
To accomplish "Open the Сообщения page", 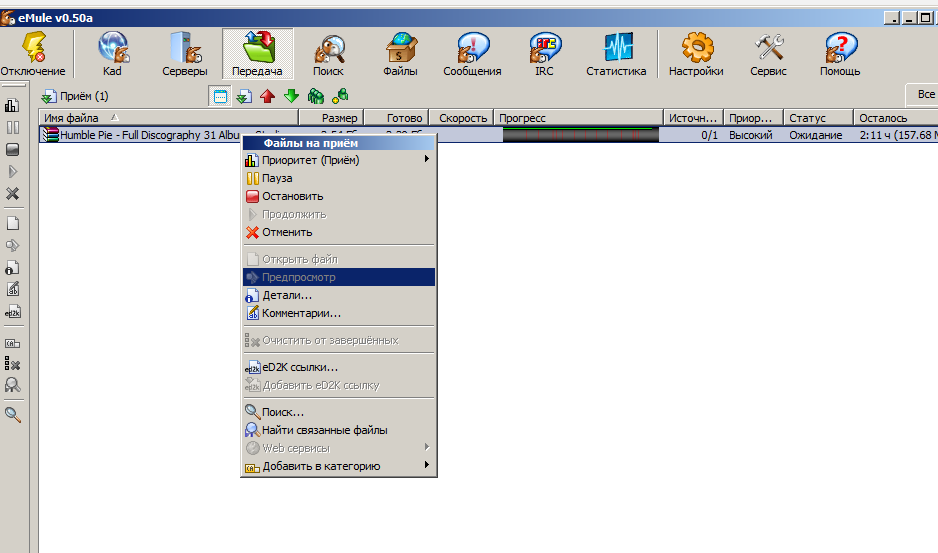I will (472, 54).
